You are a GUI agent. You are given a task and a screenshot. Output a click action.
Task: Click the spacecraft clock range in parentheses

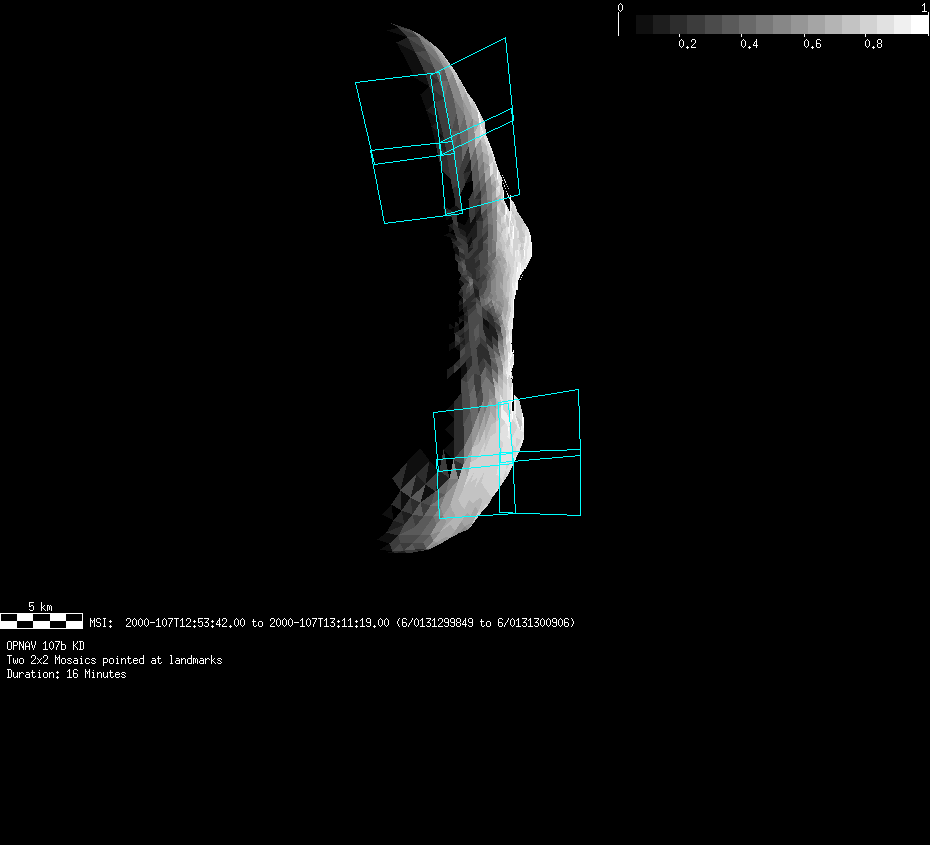point(485,623)
